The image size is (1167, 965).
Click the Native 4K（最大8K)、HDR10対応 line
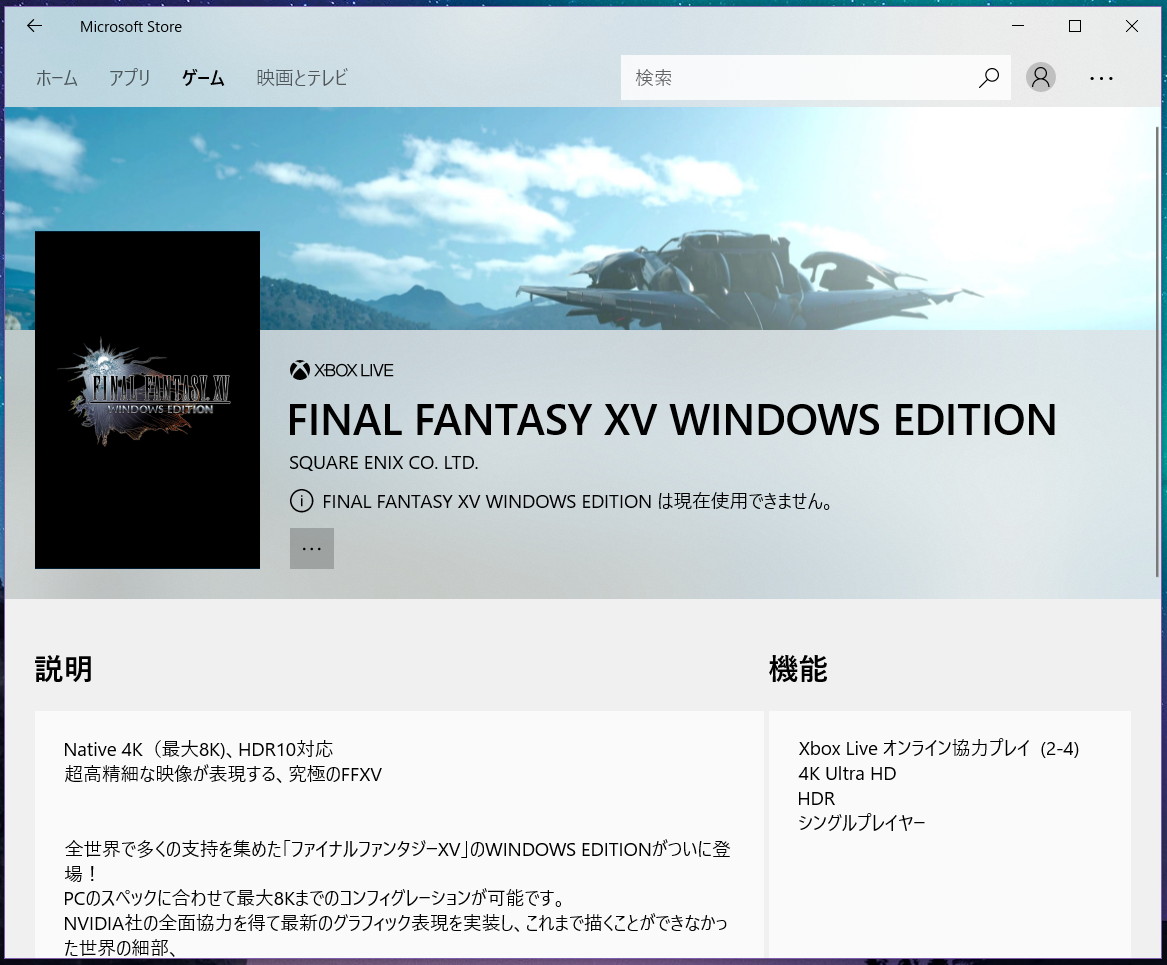click(198, 749)
